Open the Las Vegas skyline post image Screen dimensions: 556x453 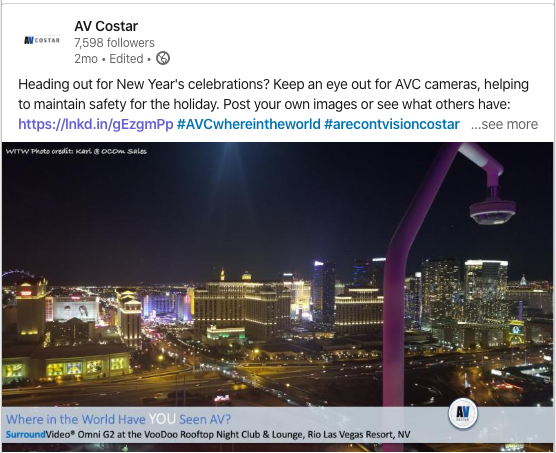(x=277, y=296)
